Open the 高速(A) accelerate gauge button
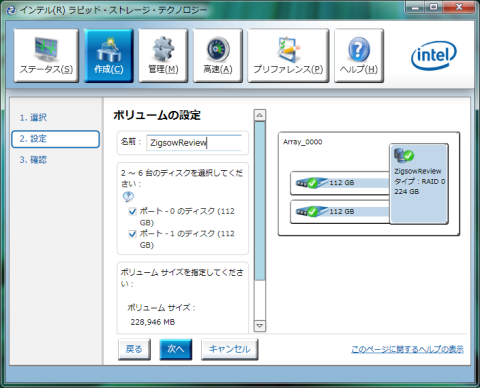The width and height of the screenshot is (480, 388). 218,55
